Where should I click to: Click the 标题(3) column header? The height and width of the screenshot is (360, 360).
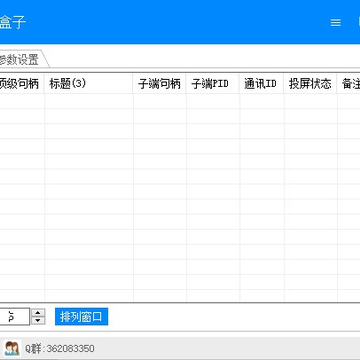88,83
